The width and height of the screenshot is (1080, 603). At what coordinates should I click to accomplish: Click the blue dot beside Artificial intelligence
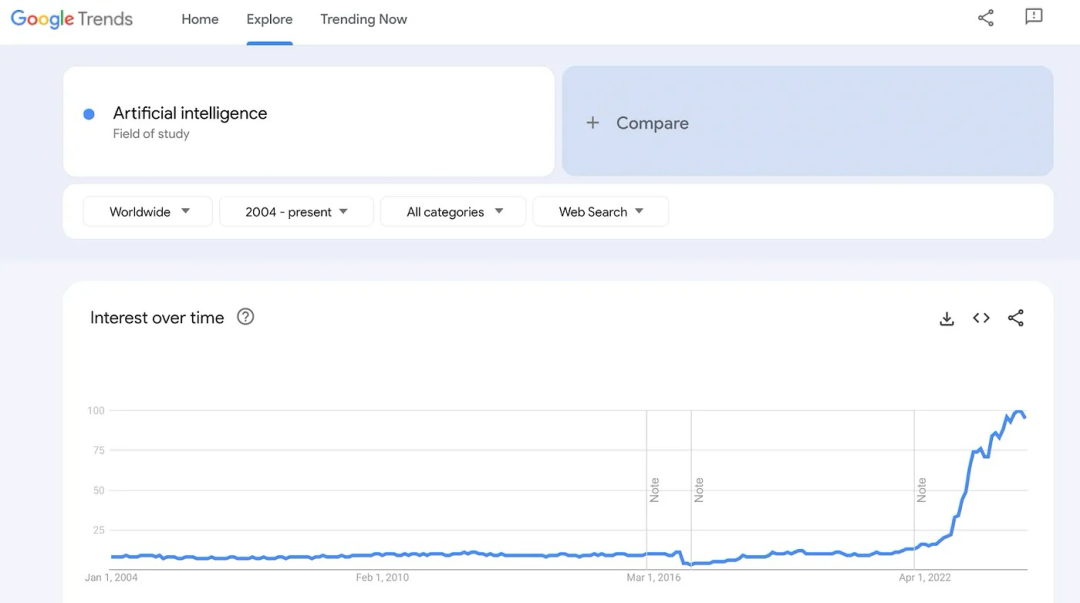point(89,114)
